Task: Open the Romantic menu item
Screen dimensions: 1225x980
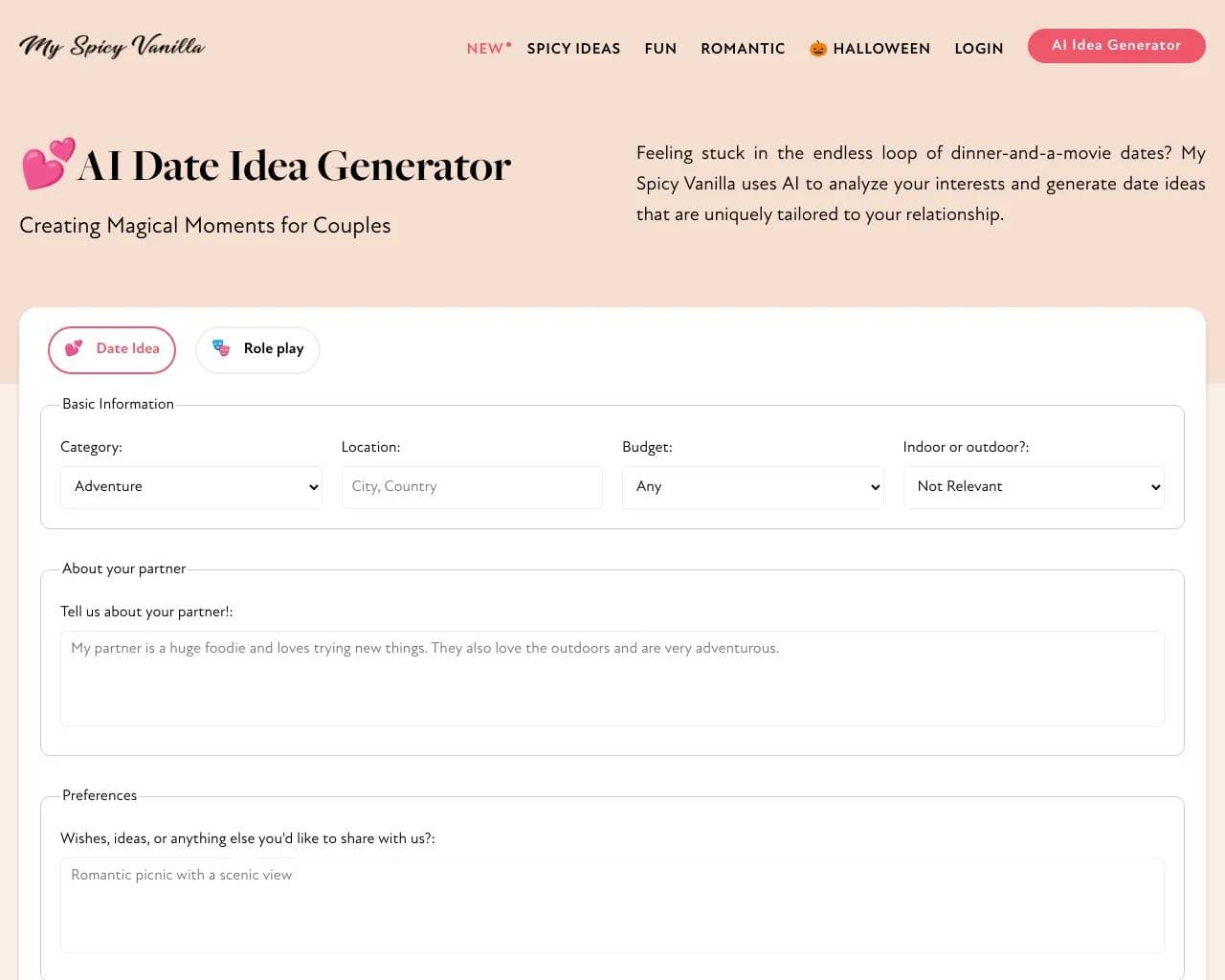Action: click(x=743, y=49)
